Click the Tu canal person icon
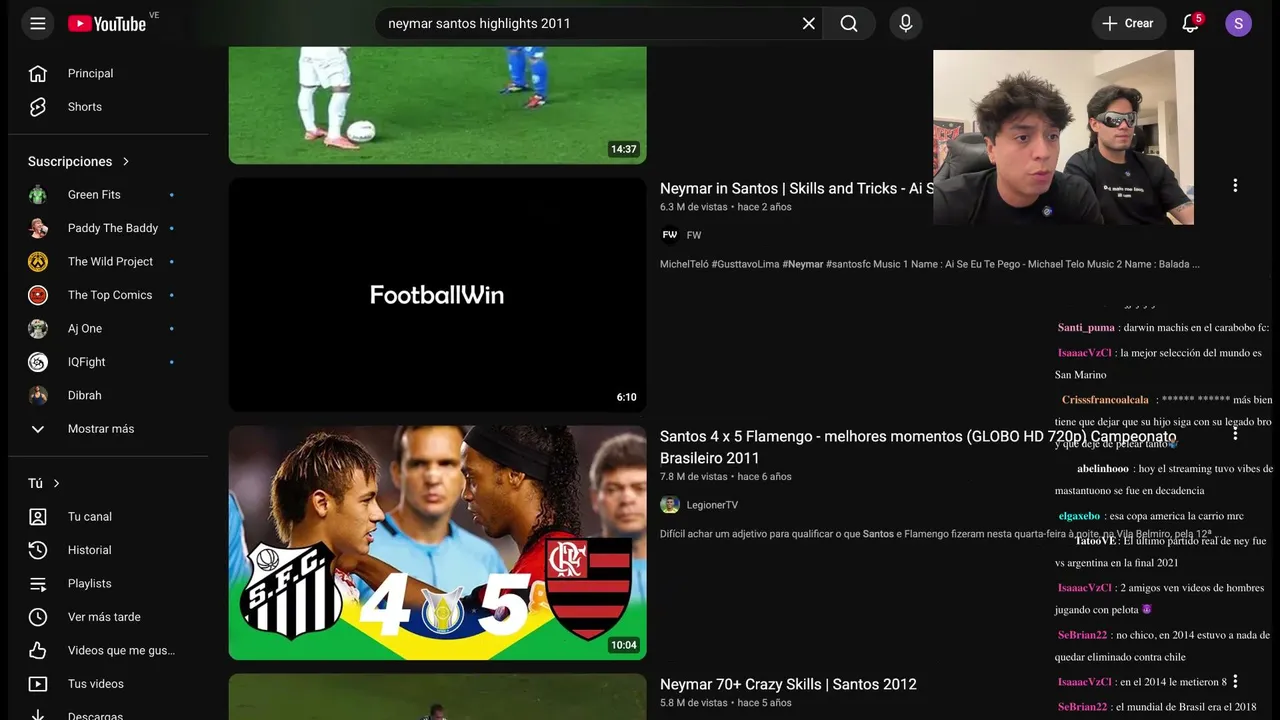 pyautogui.click(x=38, y=517)
